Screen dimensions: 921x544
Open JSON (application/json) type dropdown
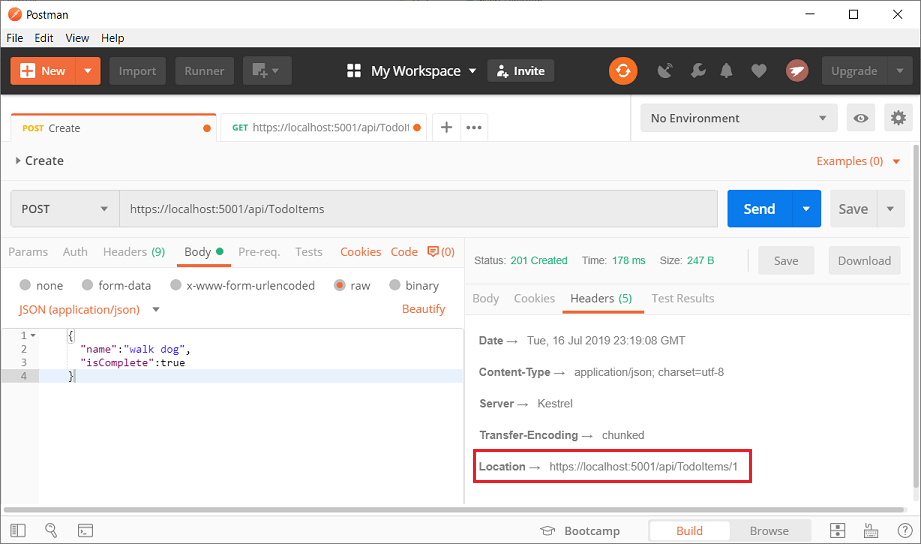click(89, 310)
